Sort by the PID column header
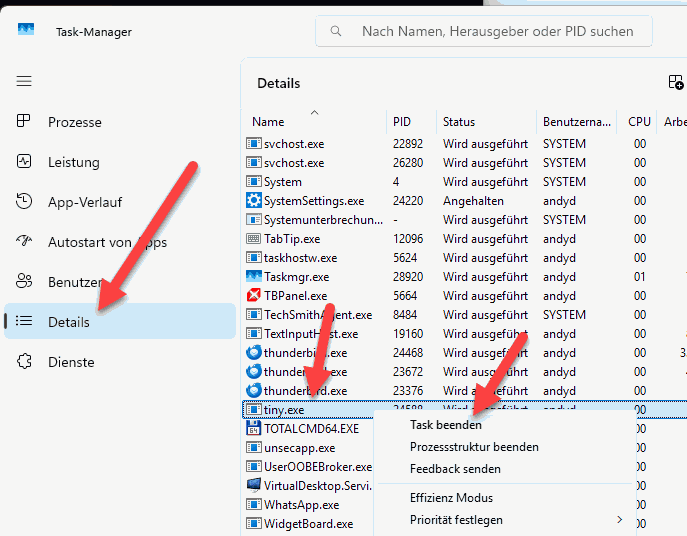 pyautogui.click(x=402, y=121)
